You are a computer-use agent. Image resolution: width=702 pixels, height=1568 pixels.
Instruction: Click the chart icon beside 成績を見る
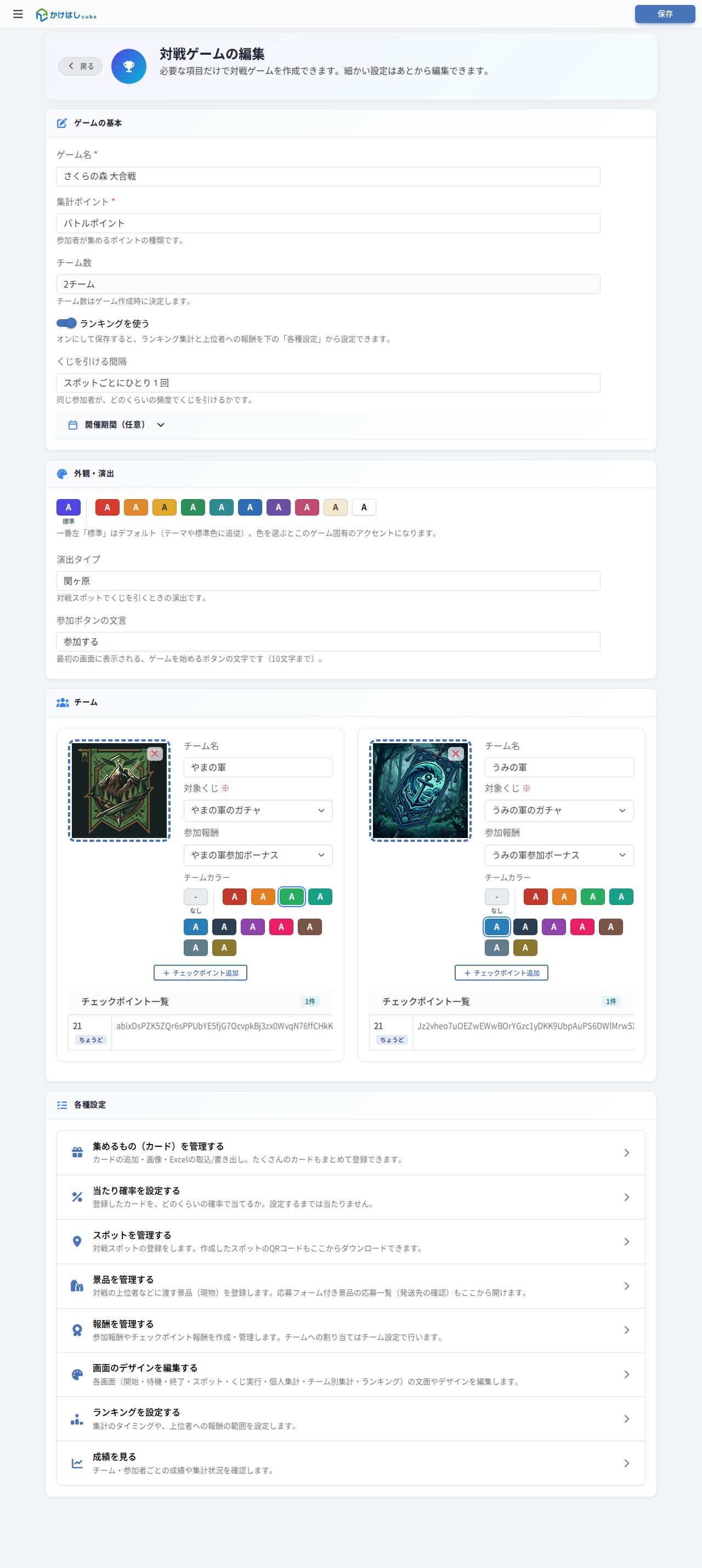[x=77, y=1463]
